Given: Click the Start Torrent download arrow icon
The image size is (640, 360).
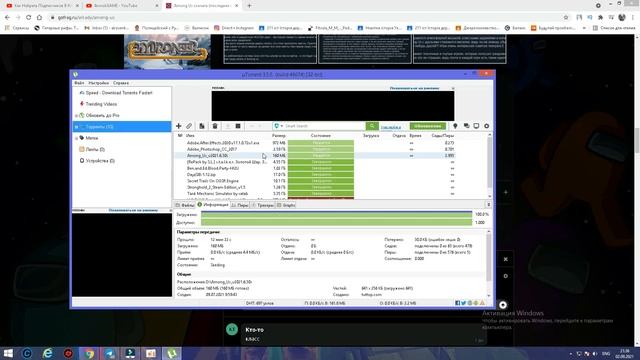Looking at the screenshot, I should pyautogui.click(x=228, y=126).
